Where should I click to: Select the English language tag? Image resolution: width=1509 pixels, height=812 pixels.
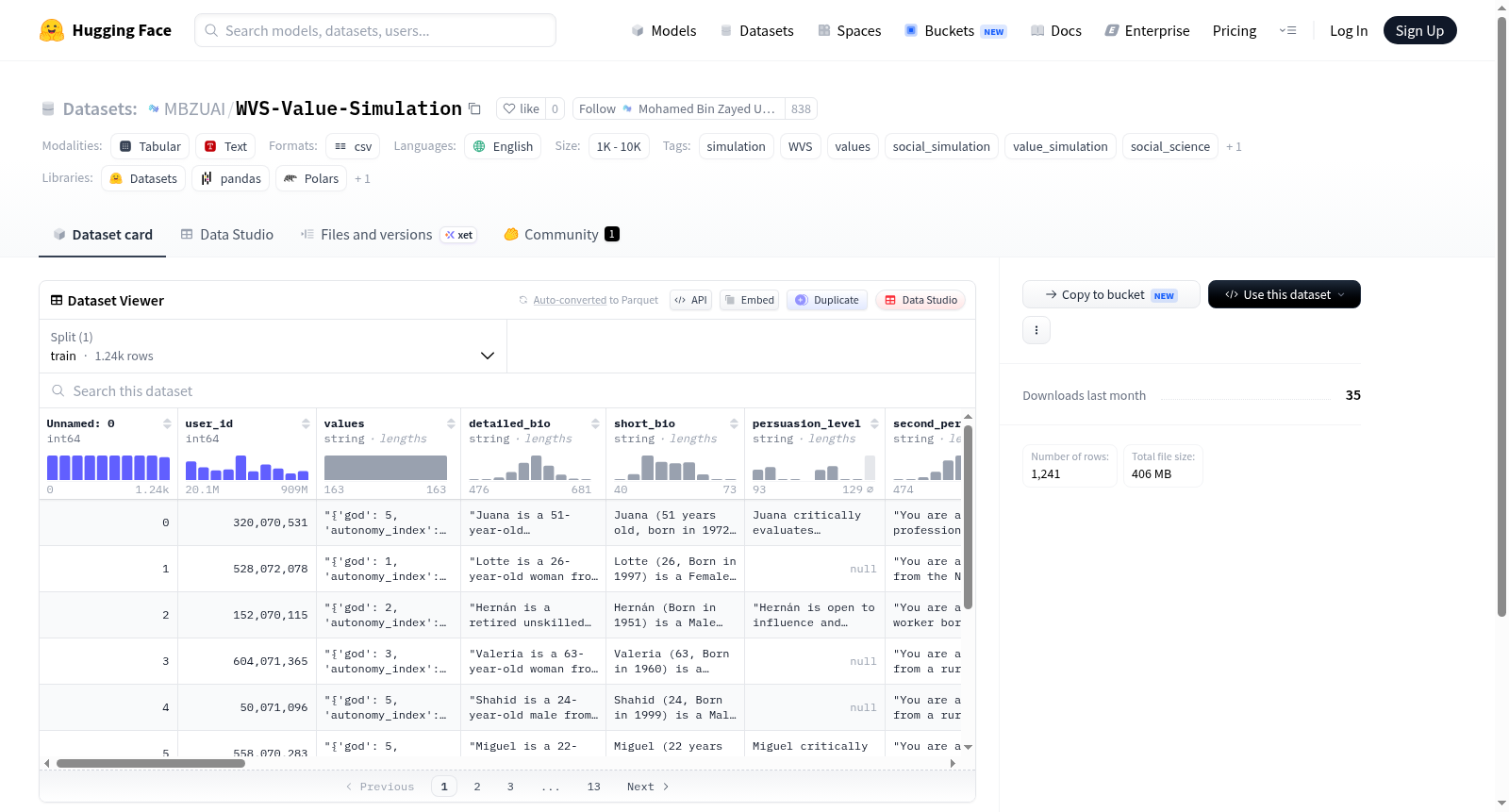tap(503, 146)
